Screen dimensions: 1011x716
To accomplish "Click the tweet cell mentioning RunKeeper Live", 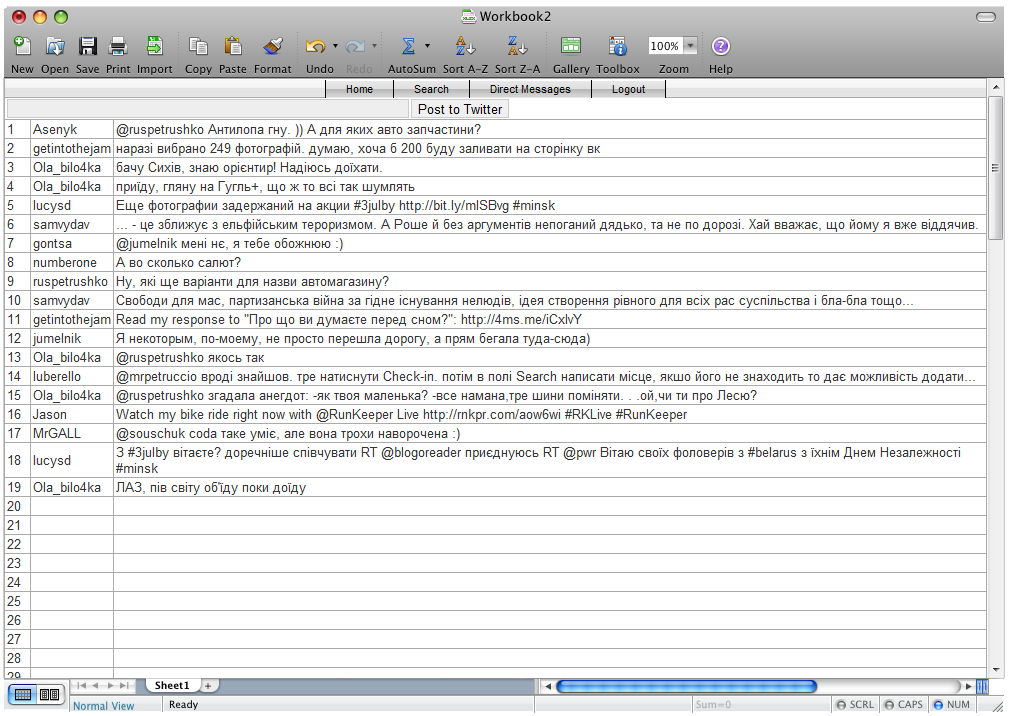I will [x=550, y=415].
